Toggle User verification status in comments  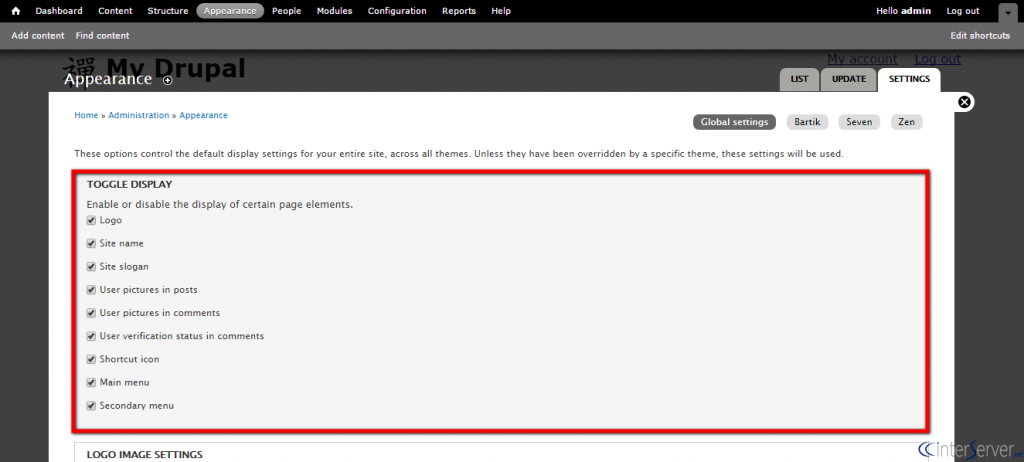pos(91,337)
